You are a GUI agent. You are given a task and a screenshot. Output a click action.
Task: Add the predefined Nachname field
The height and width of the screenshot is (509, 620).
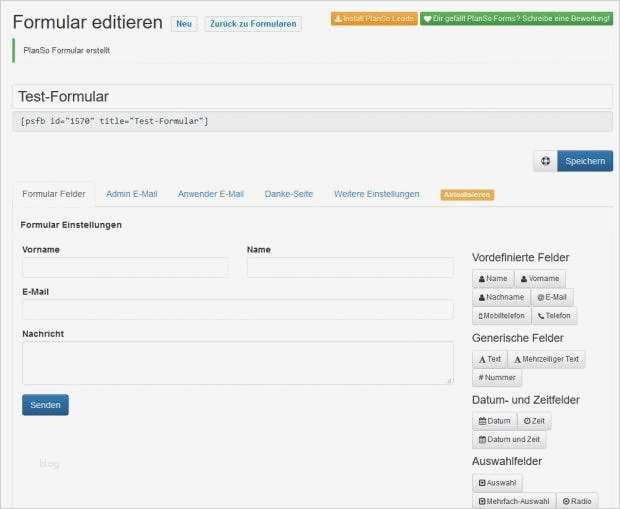501,297
